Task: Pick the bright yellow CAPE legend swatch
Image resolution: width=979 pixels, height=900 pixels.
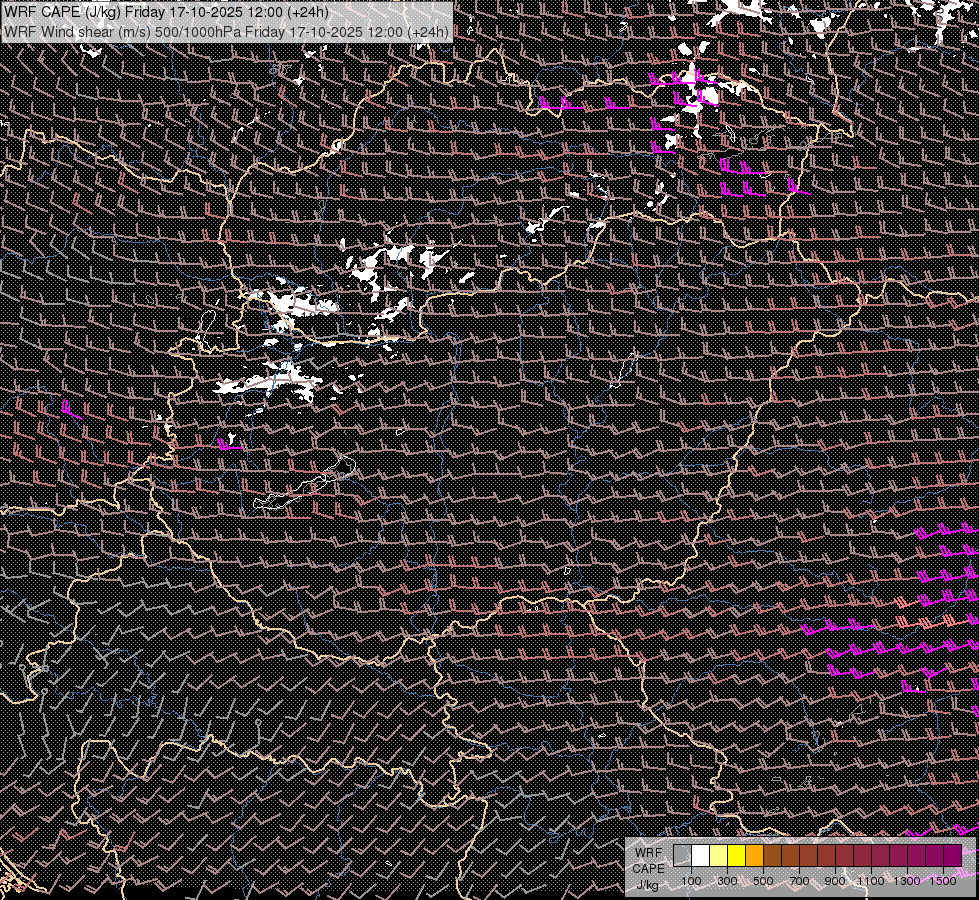Action: coord(736,855)
